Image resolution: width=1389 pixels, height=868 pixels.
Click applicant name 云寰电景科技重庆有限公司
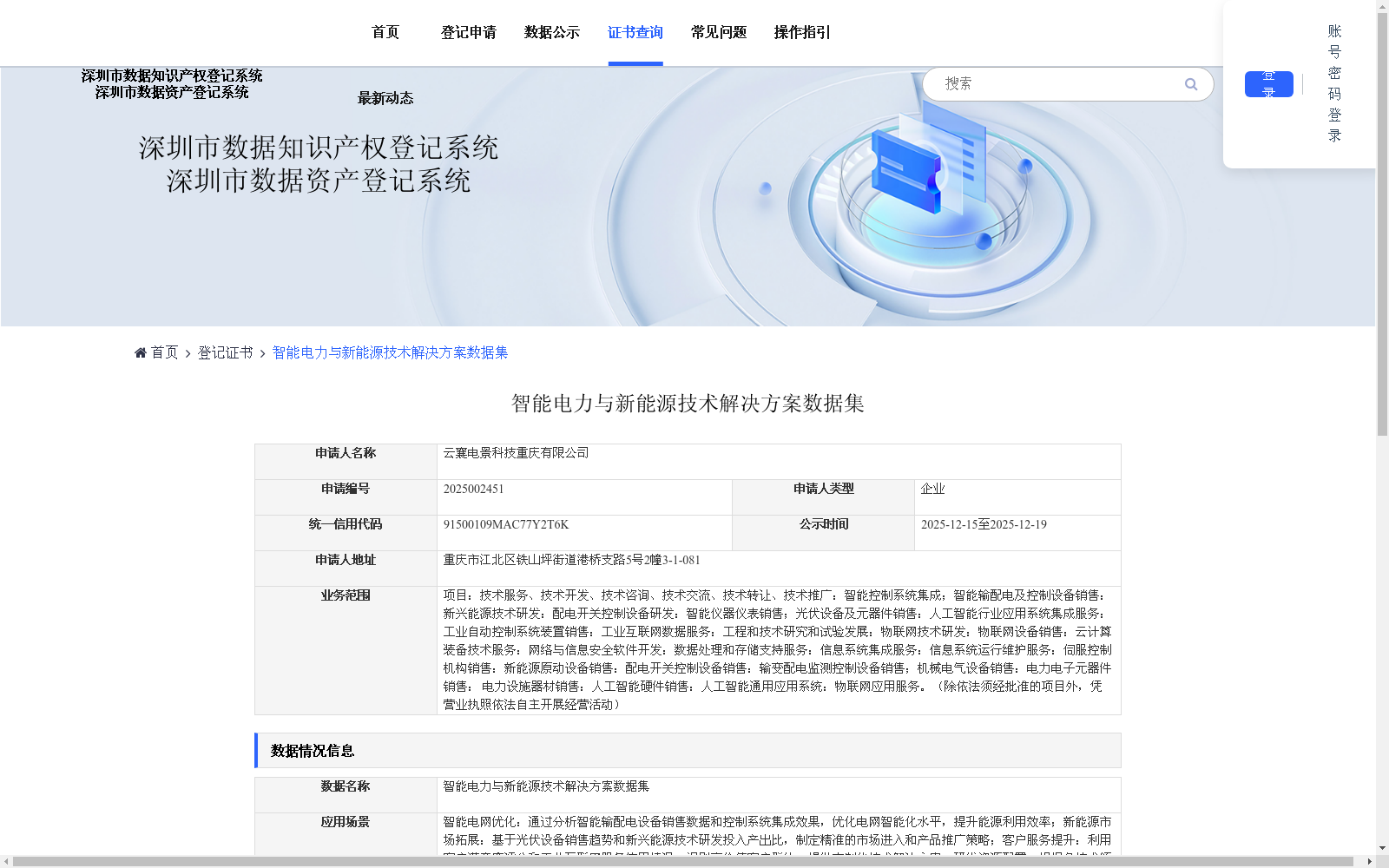tap(516, 453)
